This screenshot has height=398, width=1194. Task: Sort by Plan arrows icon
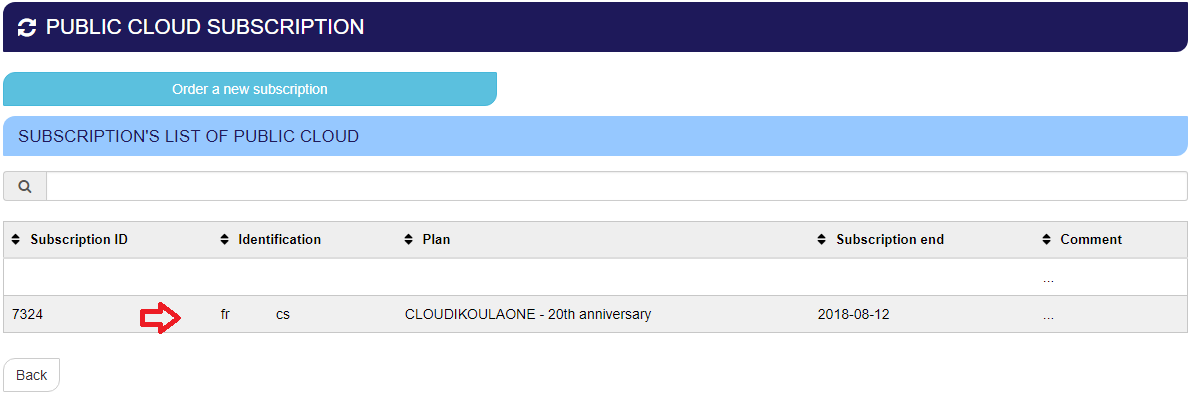(408, 240)
